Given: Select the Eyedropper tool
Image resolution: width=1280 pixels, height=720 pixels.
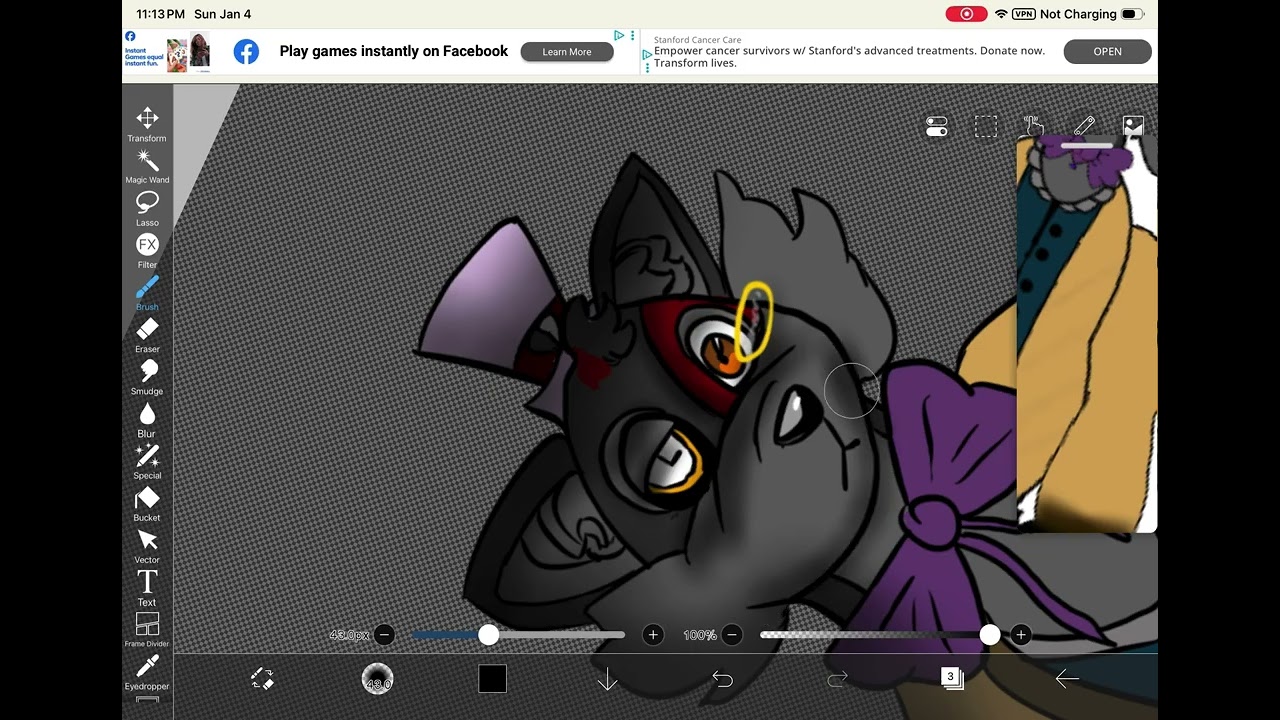Looking at the screenshot, I should pyautogui.click(x=147, y=671).
